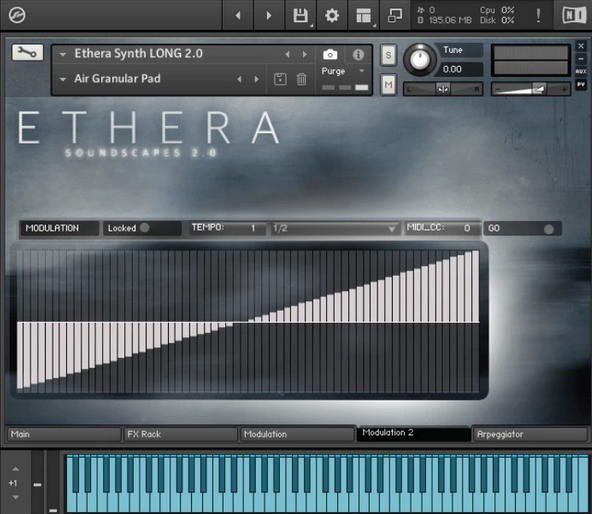Screen dimensions: 592x514
Task: Select previous snapshot before Air Granular Pad
Action: tap(239, 79)
